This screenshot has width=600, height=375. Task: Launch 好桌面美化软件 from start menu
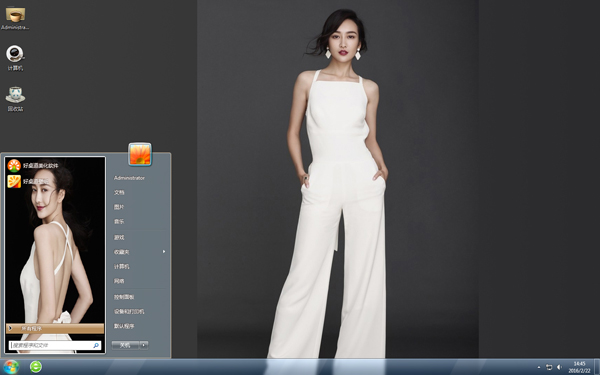pyautogui.click(x=33, y=166)
